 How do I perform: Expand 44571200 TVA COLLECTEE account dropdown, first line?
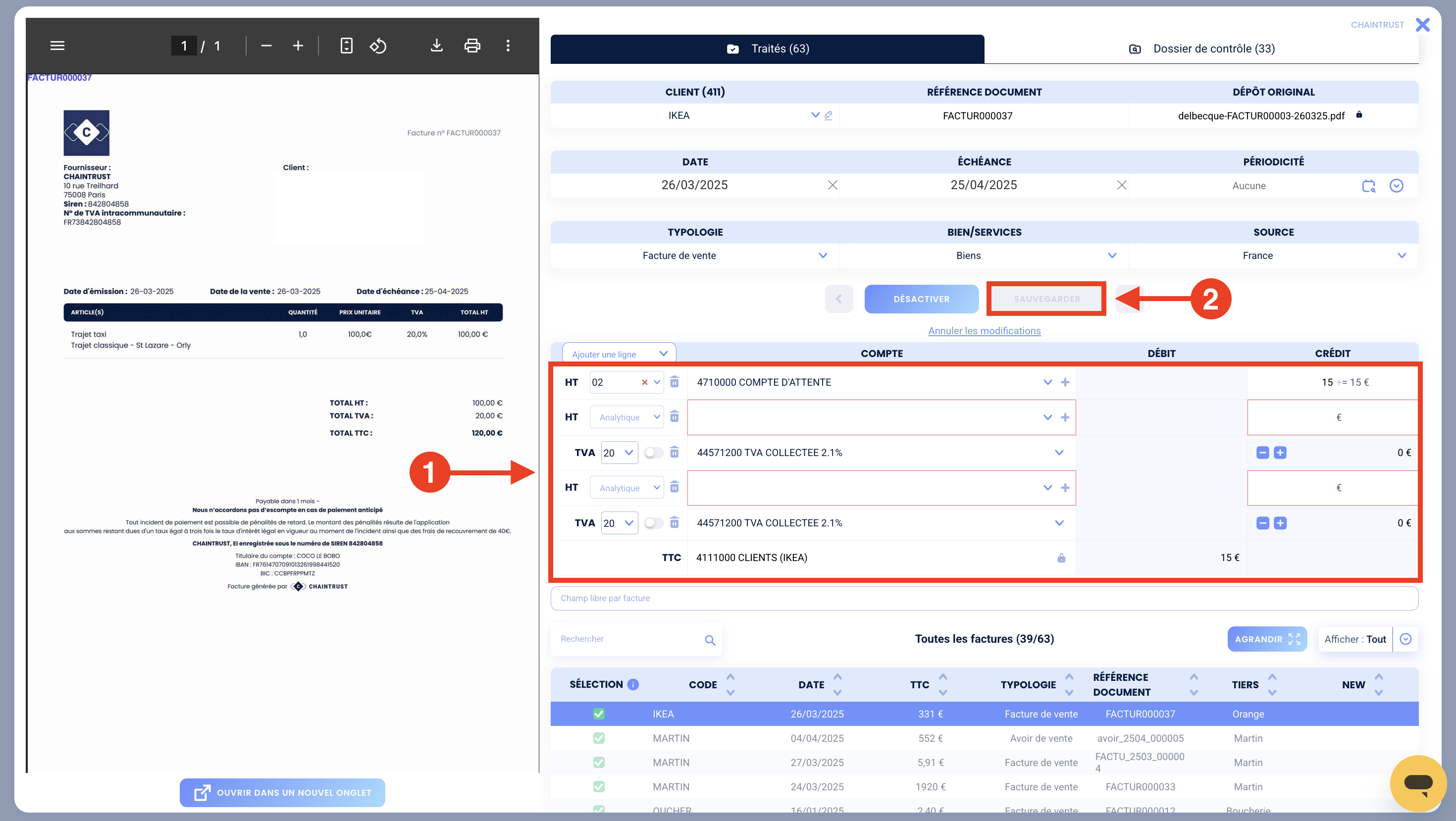[1059, 453]
